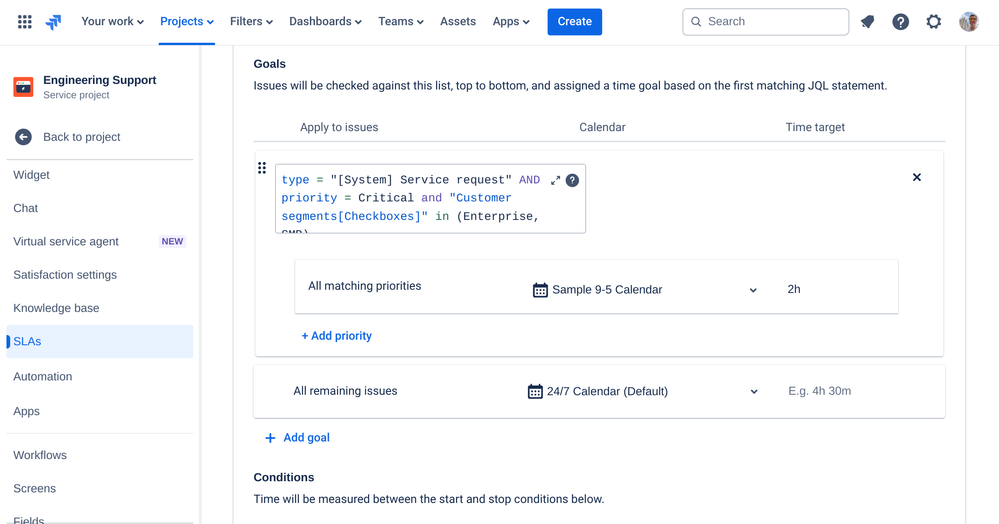
Task: Expand the Projects menu
Action: pos(187,22)
